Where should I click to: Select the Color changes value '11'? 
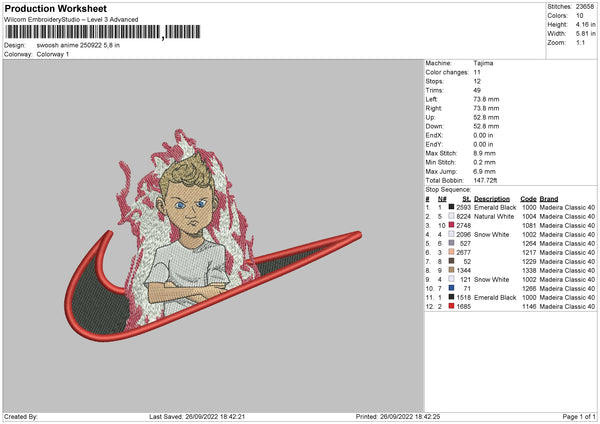tap(477, 72)
